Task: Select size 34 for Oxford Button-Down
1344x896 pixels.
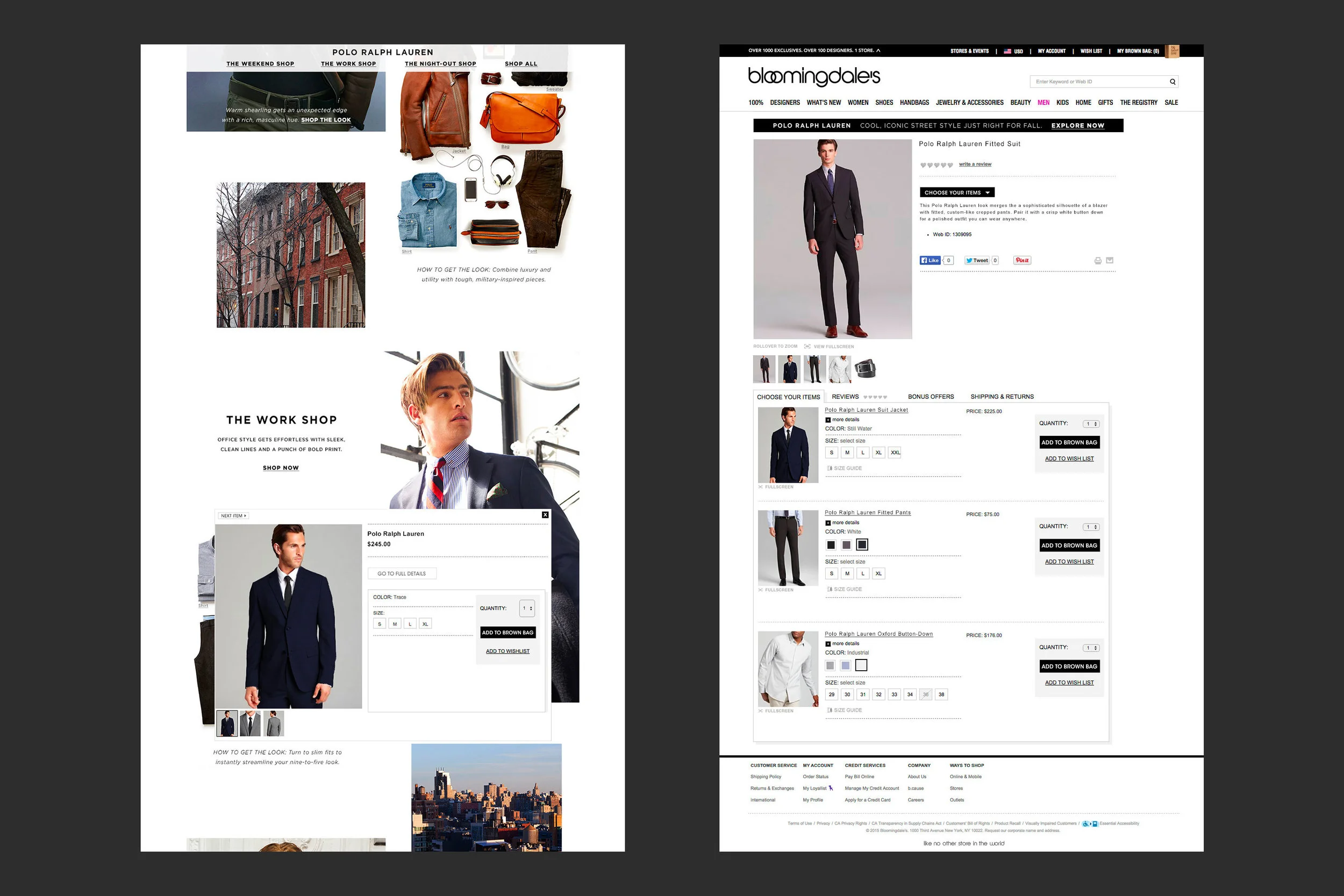Action: click(910, 694)
